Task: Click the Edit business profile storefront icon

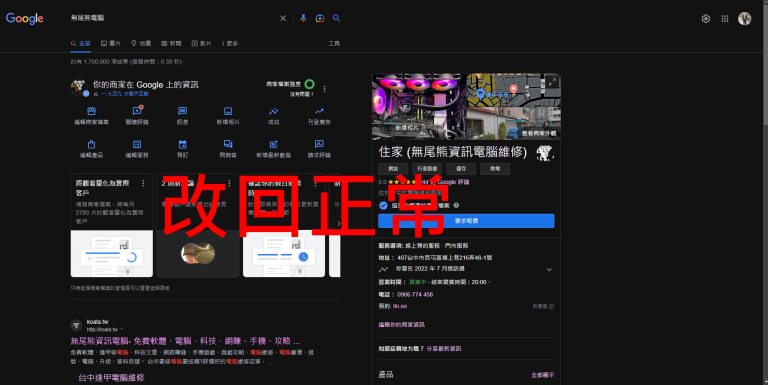Action: [x=91, y=111]
